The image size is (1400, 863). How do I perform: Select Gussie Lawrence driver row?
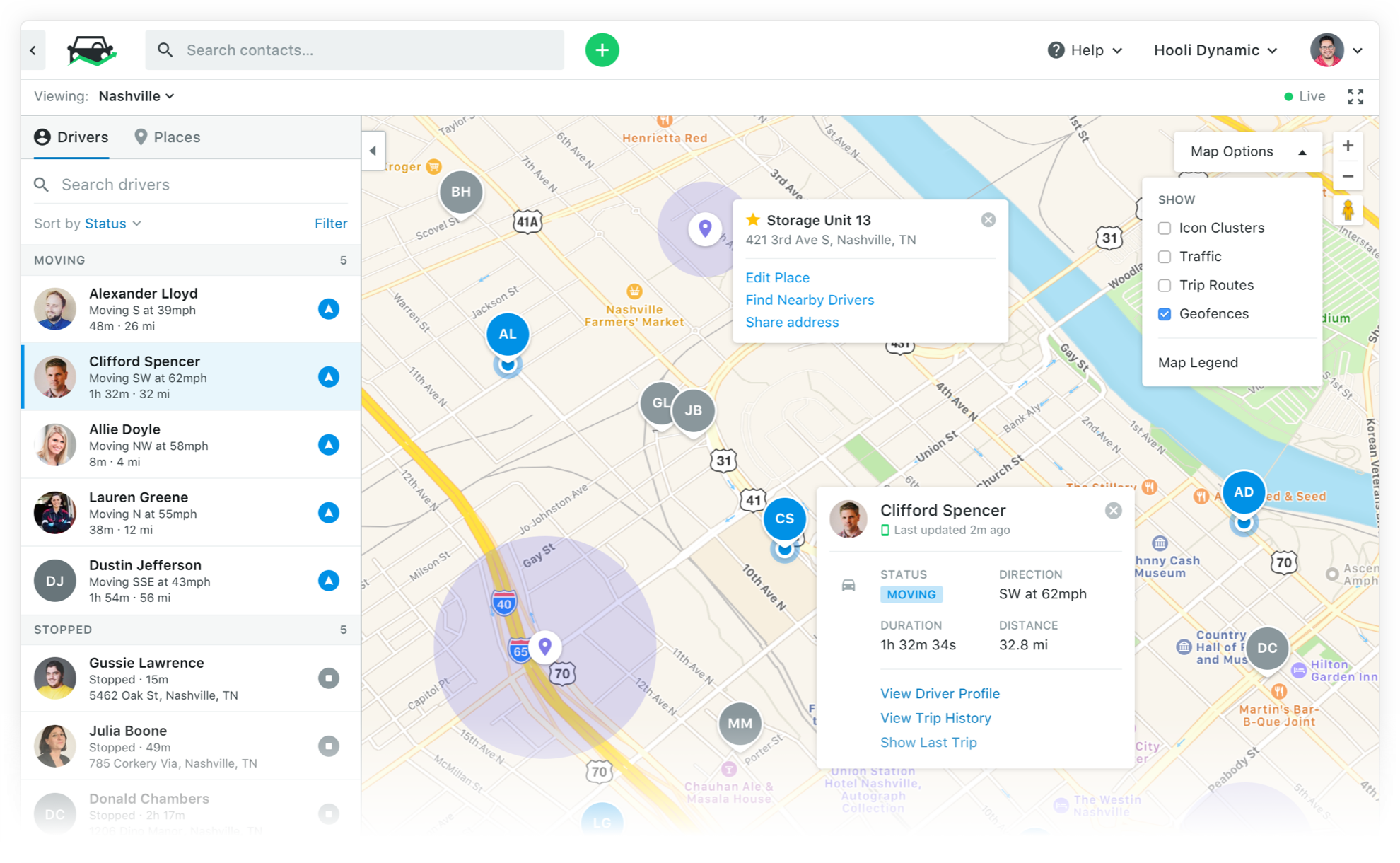point(191,678)
